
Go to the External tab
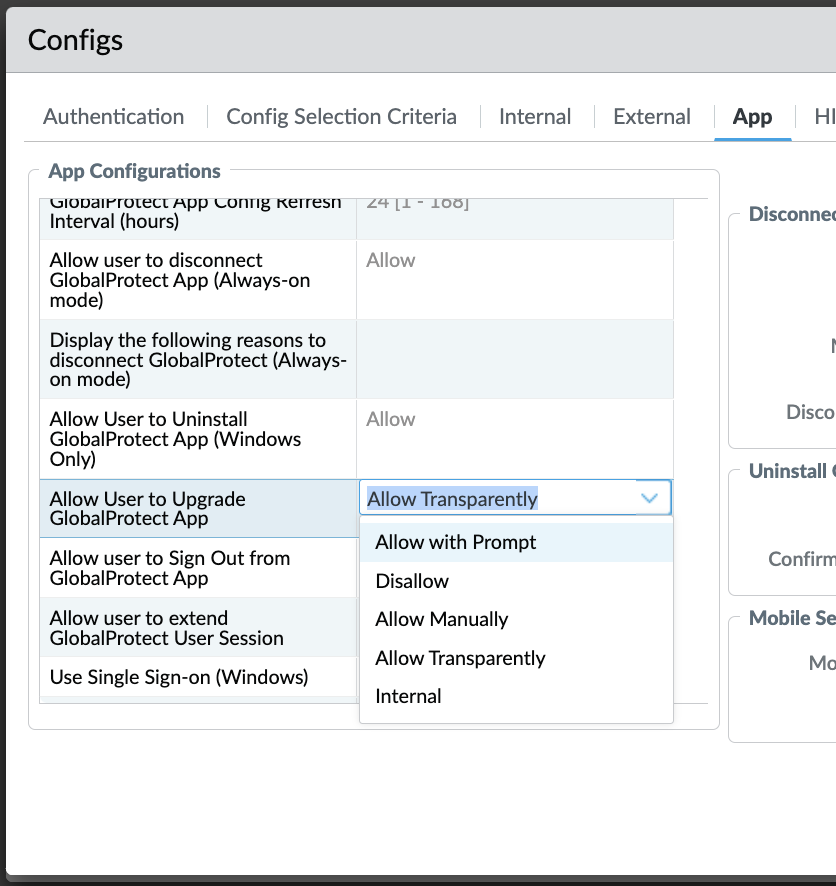(652, 116)
